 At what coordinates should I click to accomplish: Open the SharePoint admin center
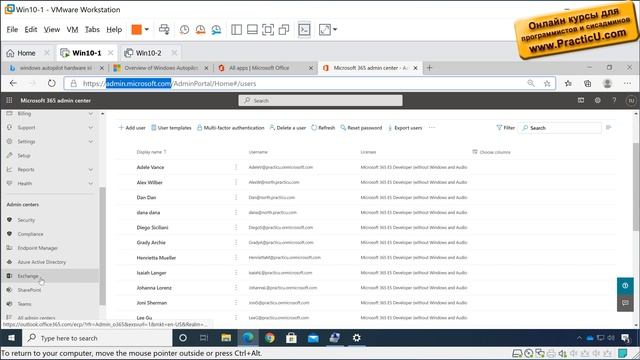[x=29, y=290]
